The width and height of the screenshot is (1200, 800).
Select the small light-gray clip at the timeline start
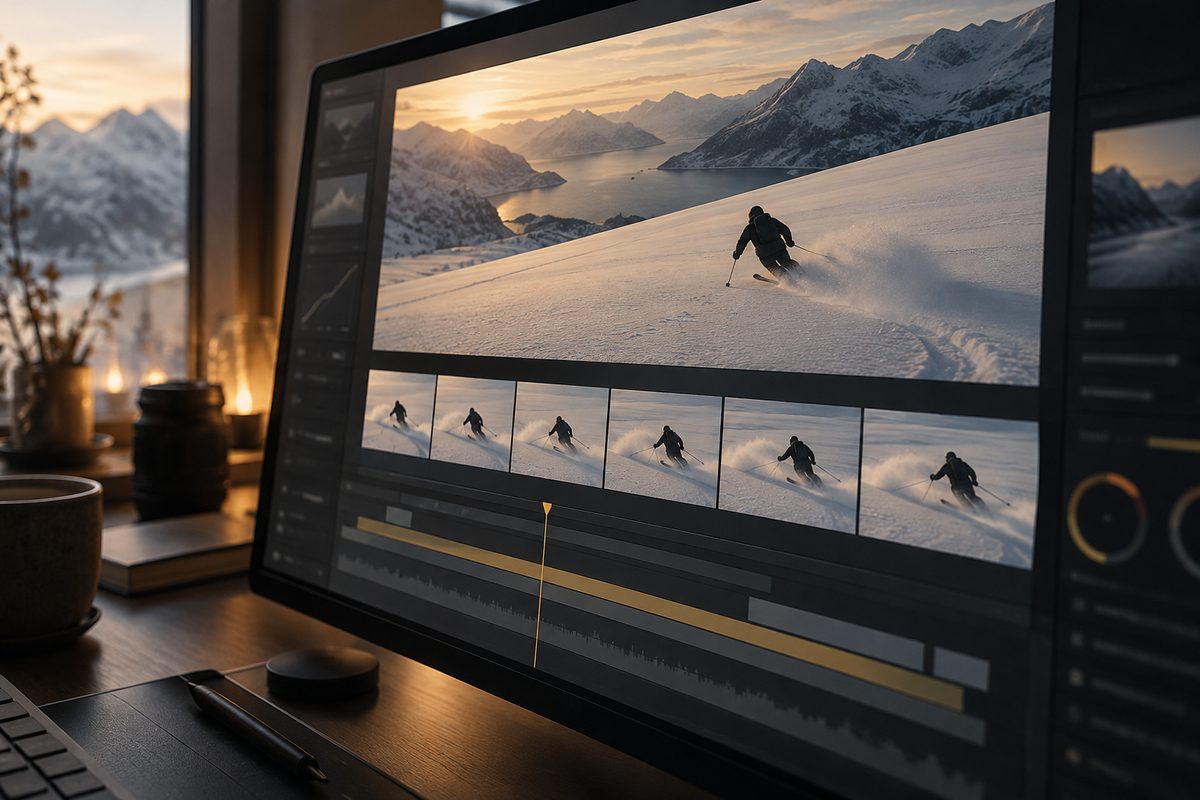[399, 516]
